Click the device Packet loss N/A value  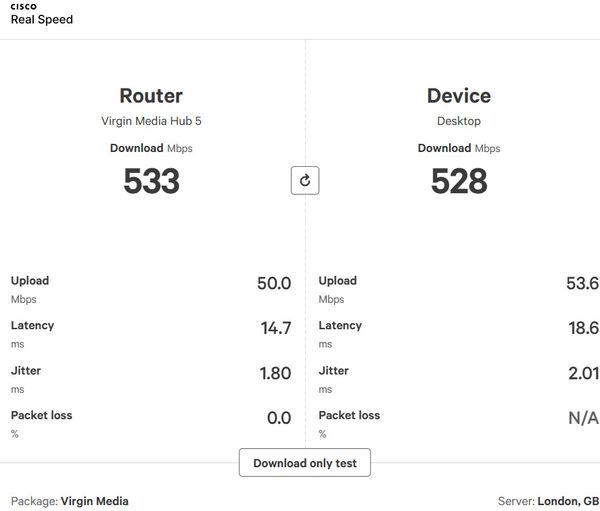point(583,418)
